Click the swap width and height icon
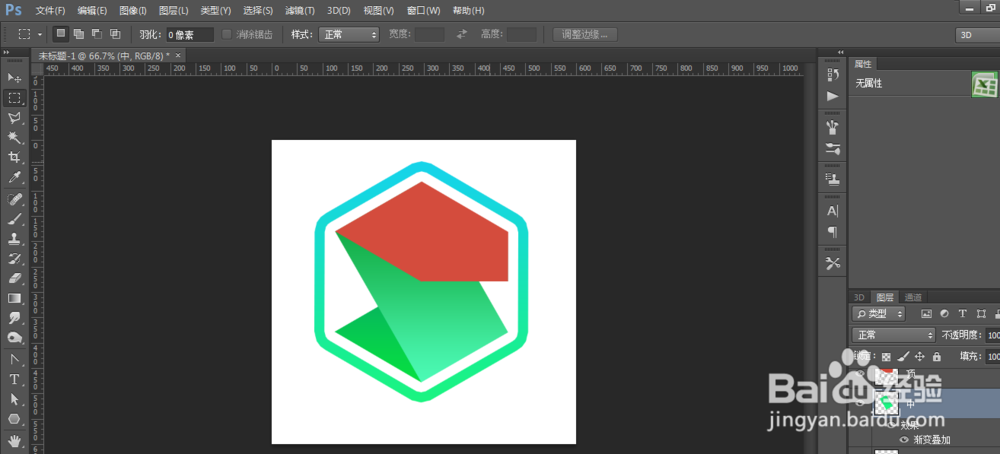This screenshot has width=1000, height=454. pyautogui.click(x=462, y=34)
